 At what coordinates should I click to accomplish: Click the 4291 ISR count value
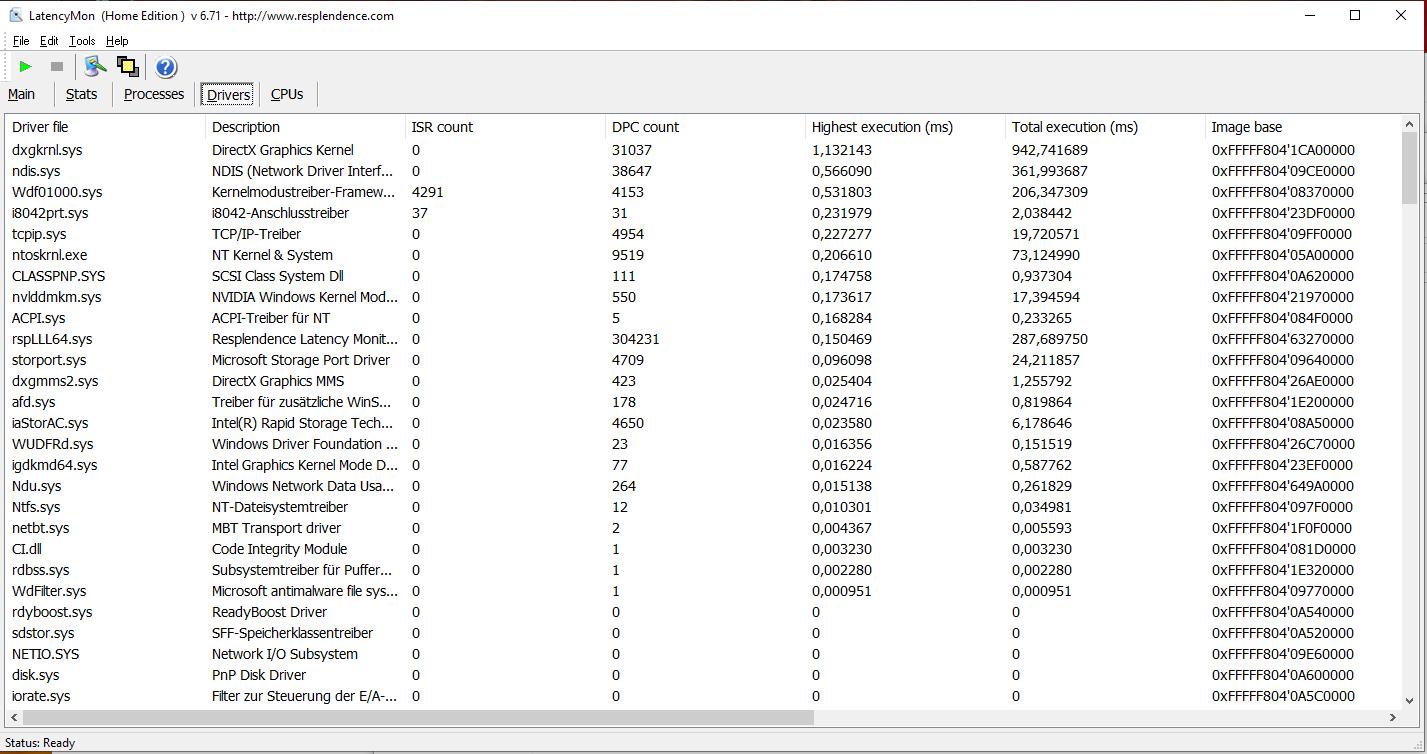tap(427, 192)
